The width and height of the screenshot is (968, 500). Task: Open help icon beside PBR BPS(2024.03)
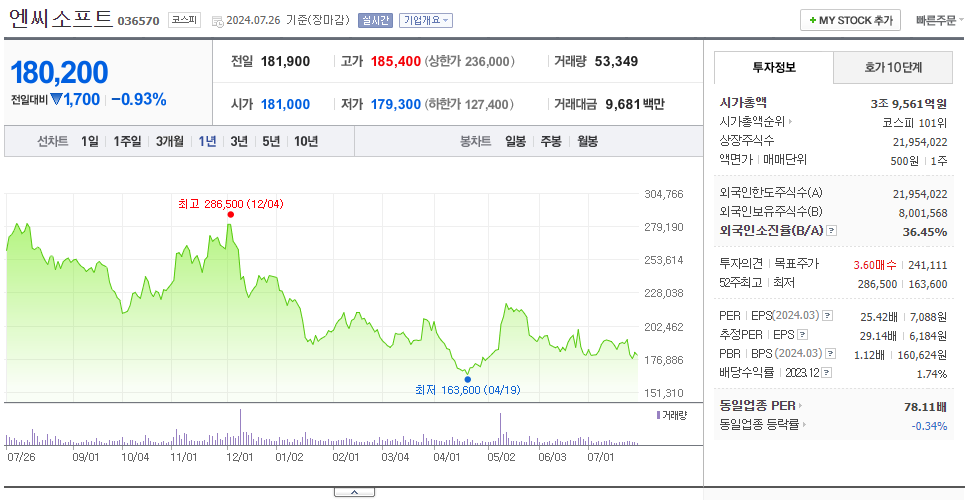831,354
